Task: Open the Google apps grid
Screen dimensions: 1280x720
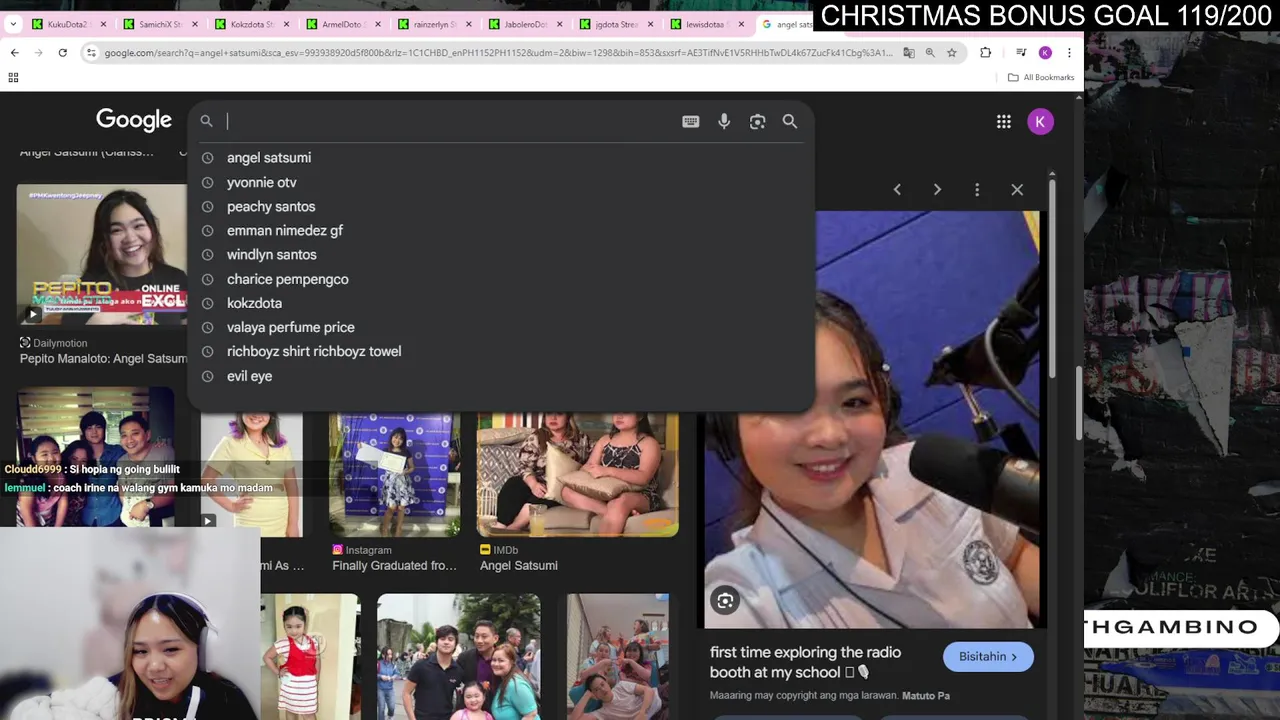Action: coord(1004,121)
